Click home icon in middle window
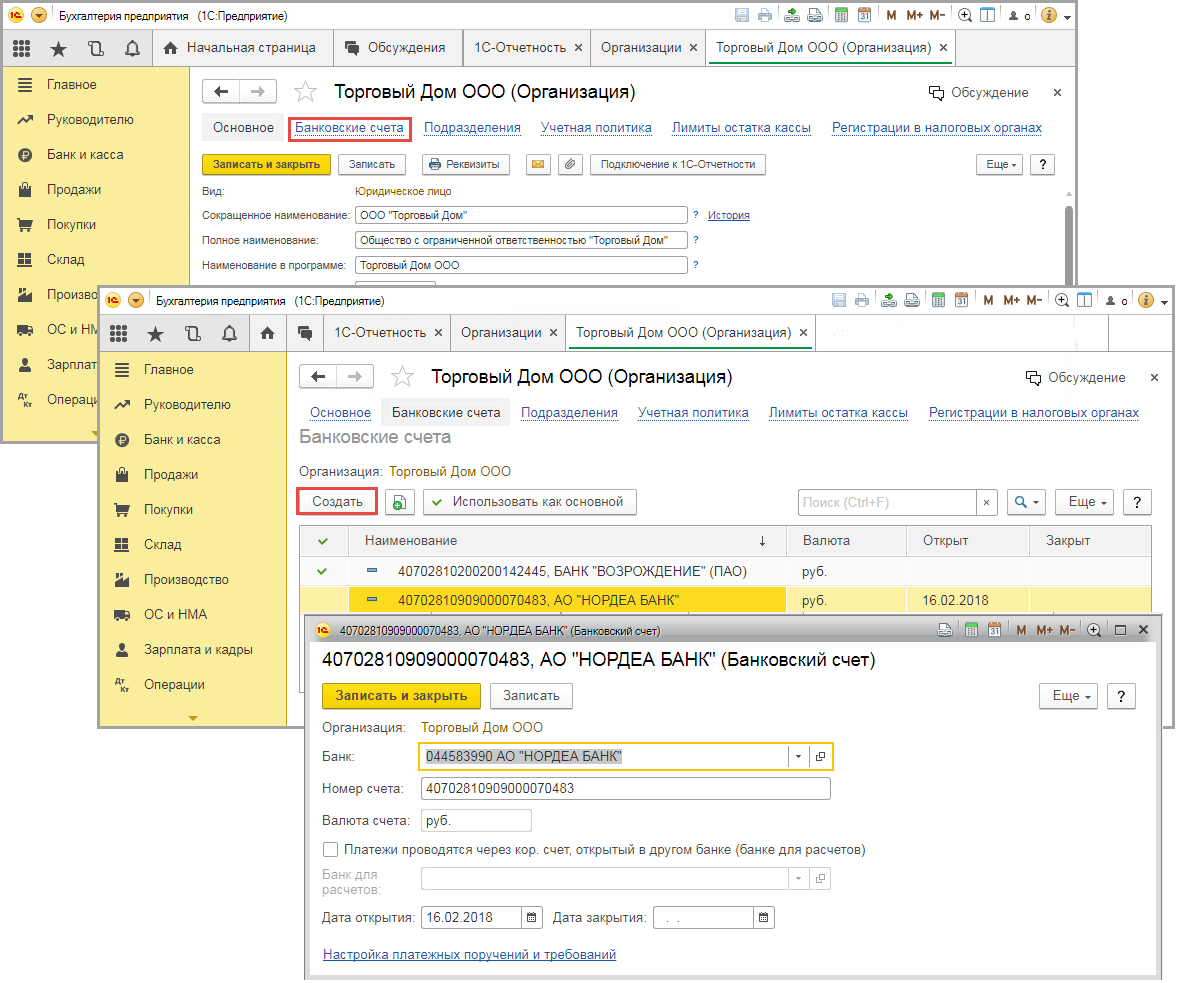Image resolution: width=1177 pixels, height=983 pixels. (267, 332)
